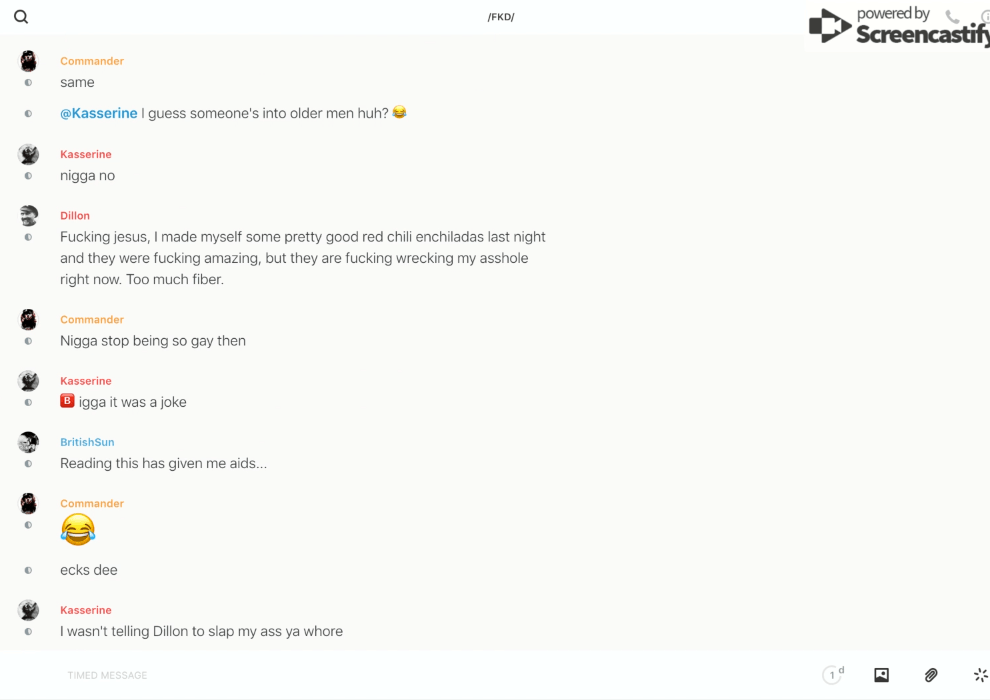The height and width of the screenshot is (700, 990).
Task: Open BritishSun's profile avatar
Action: [28, 442]
